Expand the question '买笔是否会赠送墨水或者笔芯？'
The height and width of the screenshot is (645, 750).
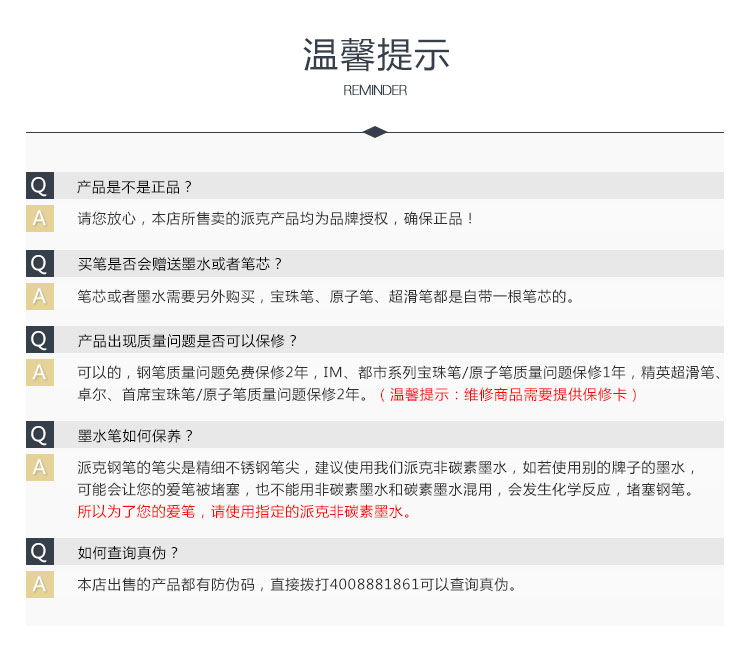click(180, 264)
